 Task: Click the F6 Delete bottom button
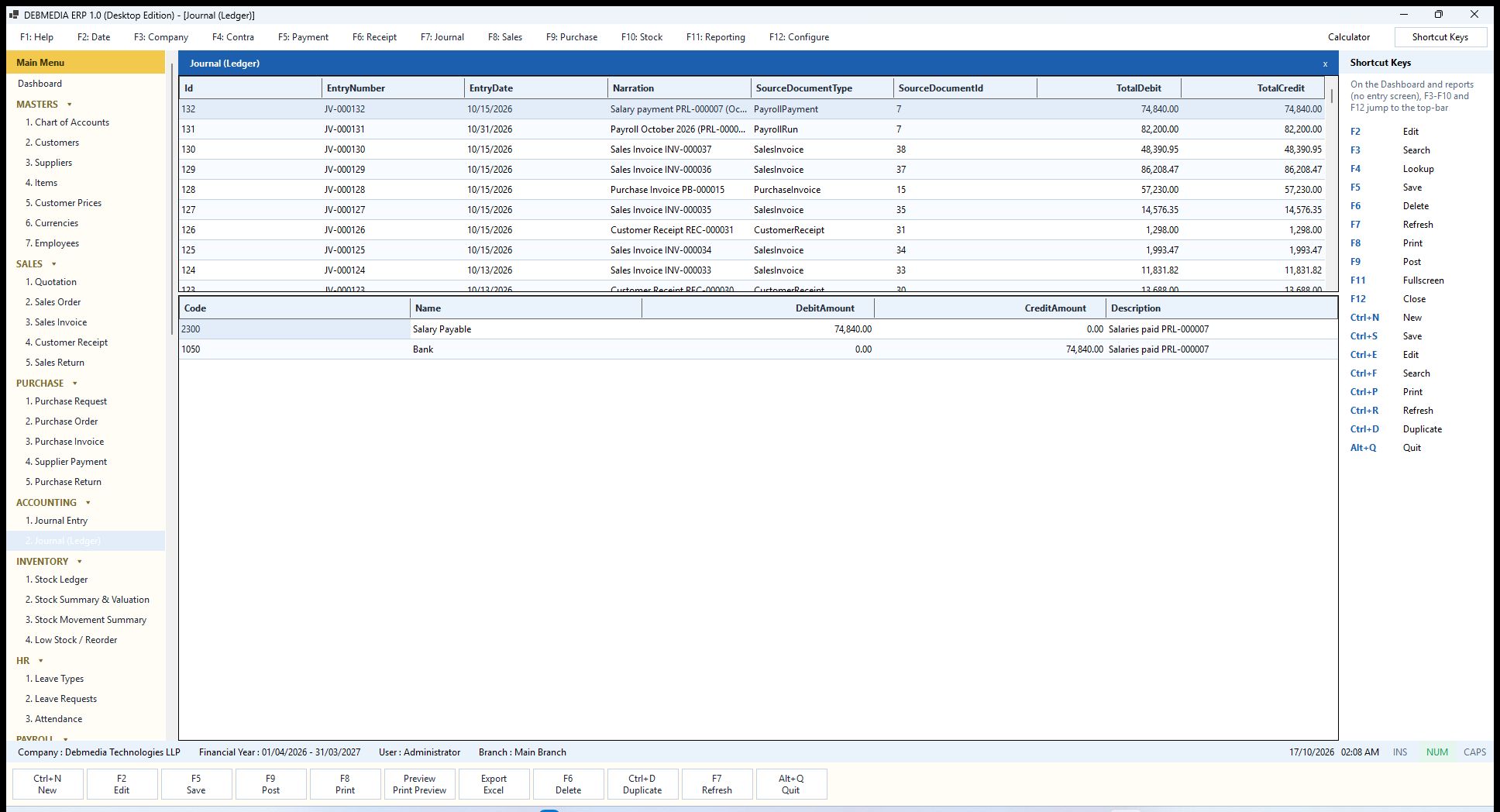tap(568, 784)
